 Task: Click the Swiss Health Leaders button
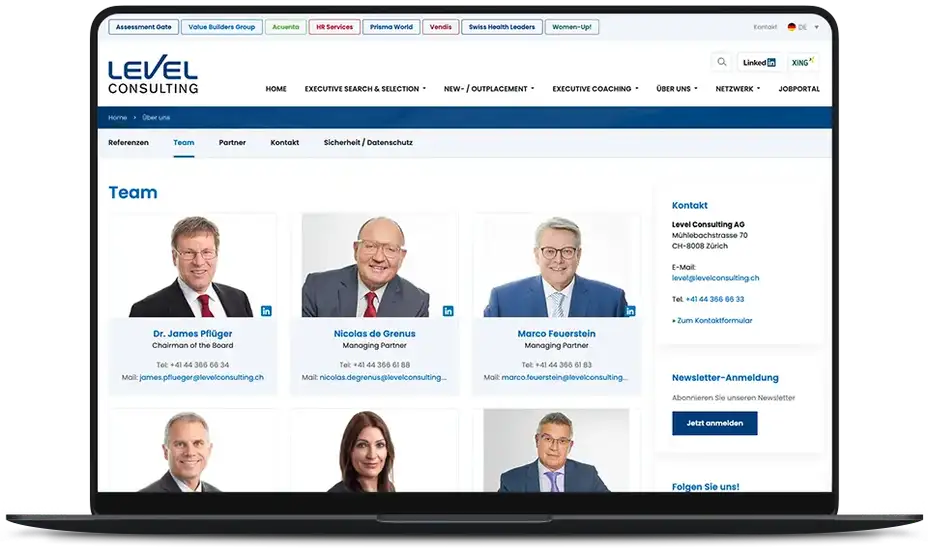pyautogui.click(x=502, y=27)
